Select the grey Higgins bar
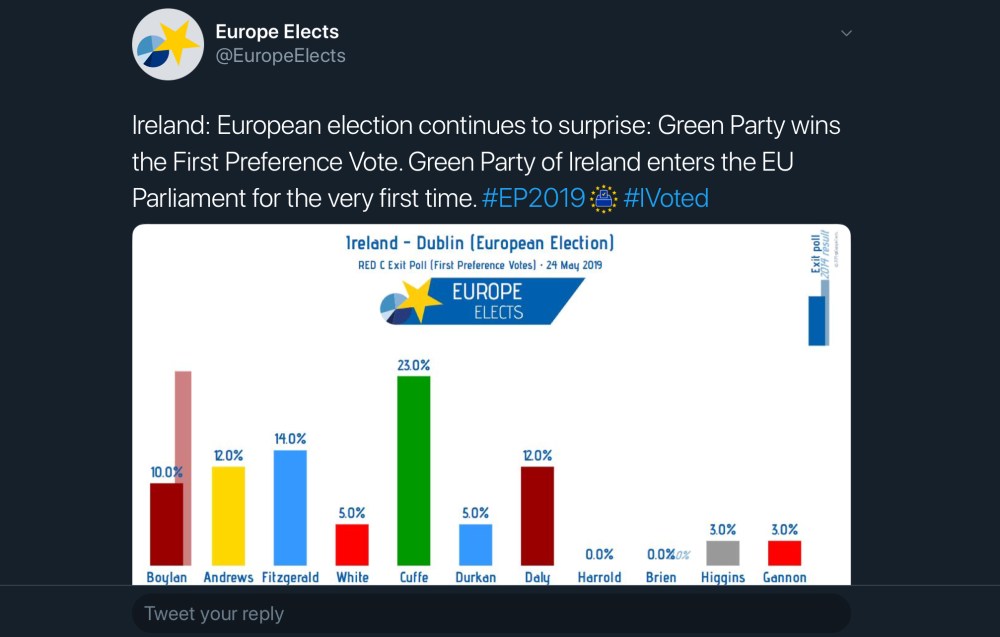 (723, 553)
